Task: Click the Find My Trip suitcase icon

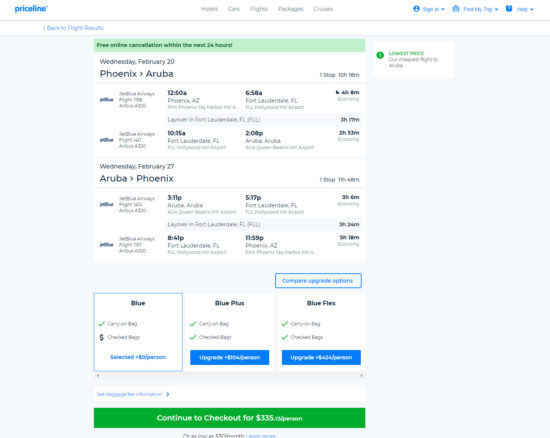Action: click(x=456, y=9)
